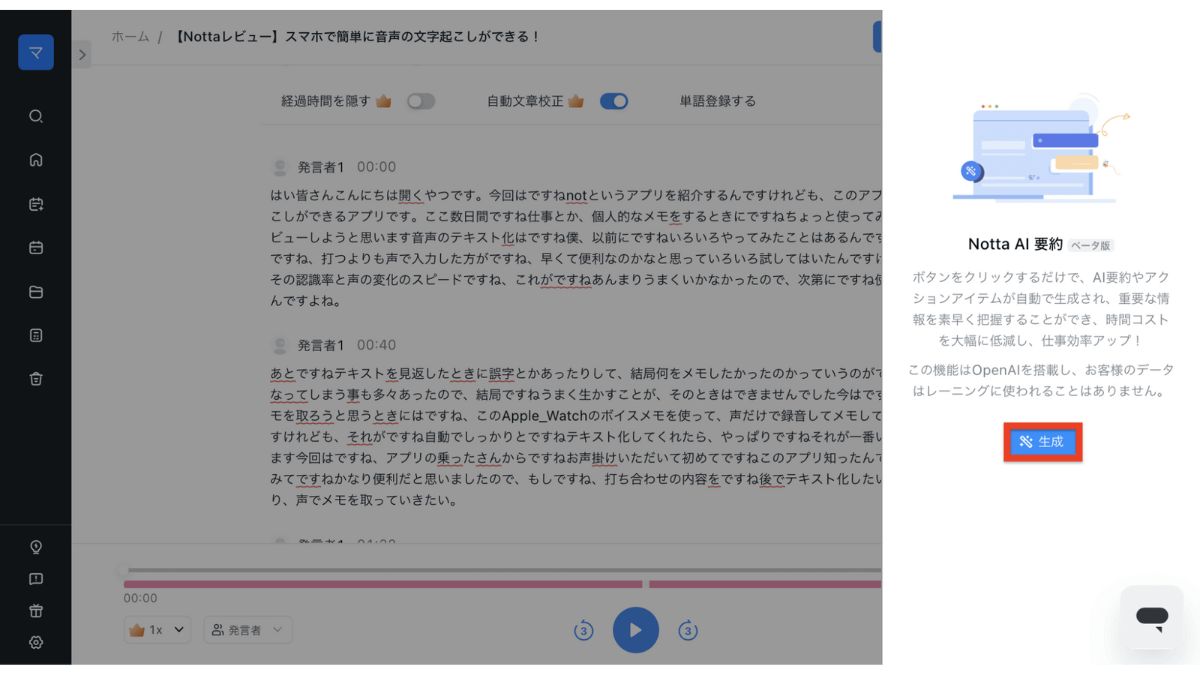This screenshot has height=675, width=1200.
Task: Click the 生成 button
Action: tap(1043, 442)
